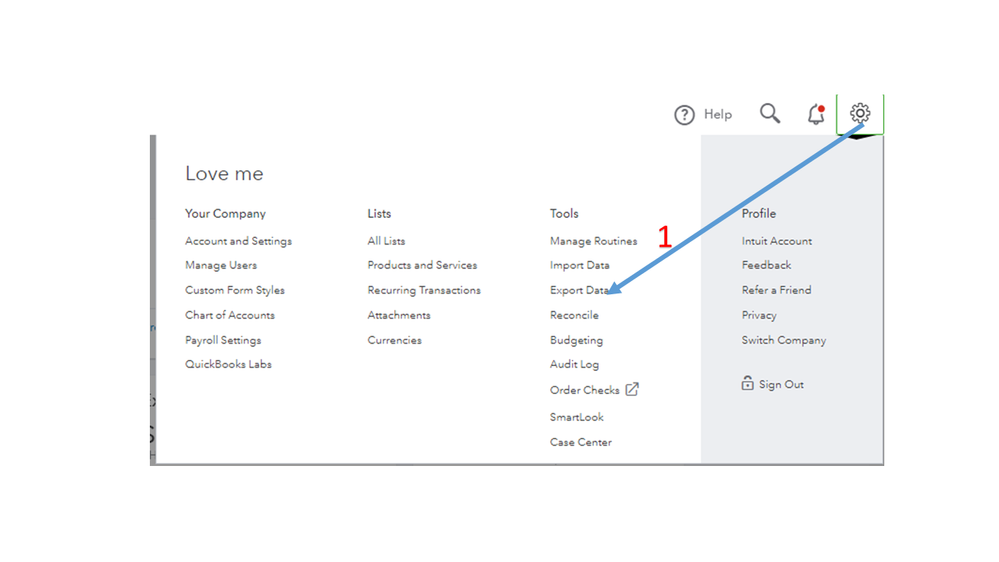Open the Audit Log
Screen dimensions: 999x562
[x=574, y=364]
